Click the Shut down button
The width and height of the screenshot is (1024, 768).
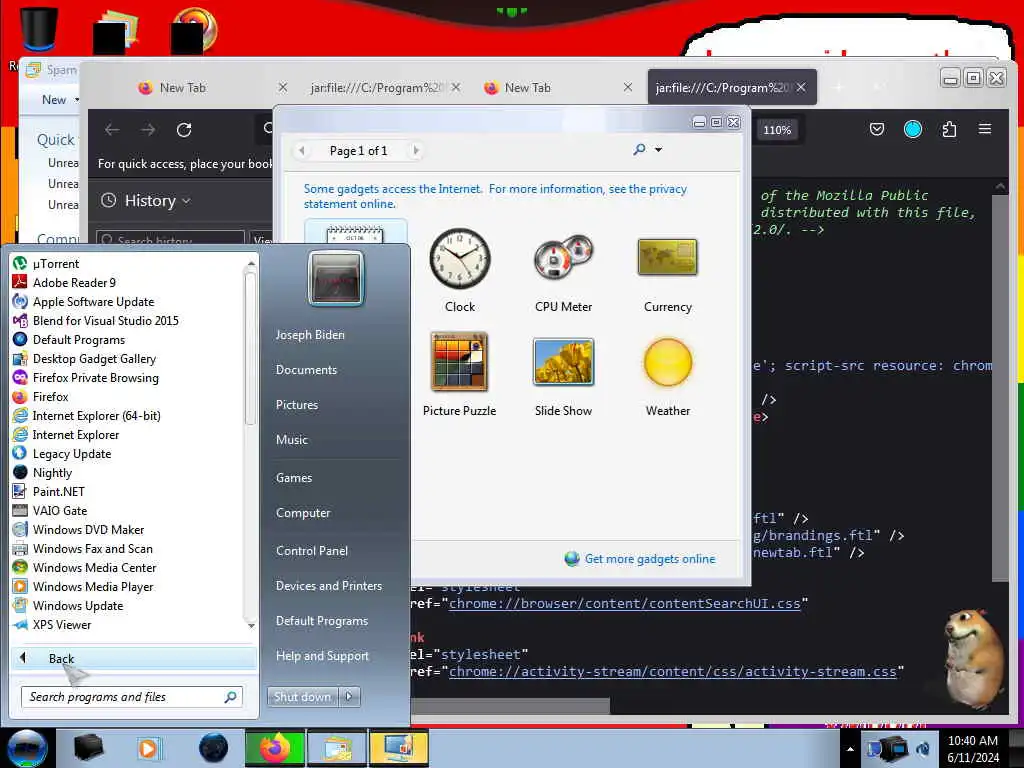(x=302, y=697)
